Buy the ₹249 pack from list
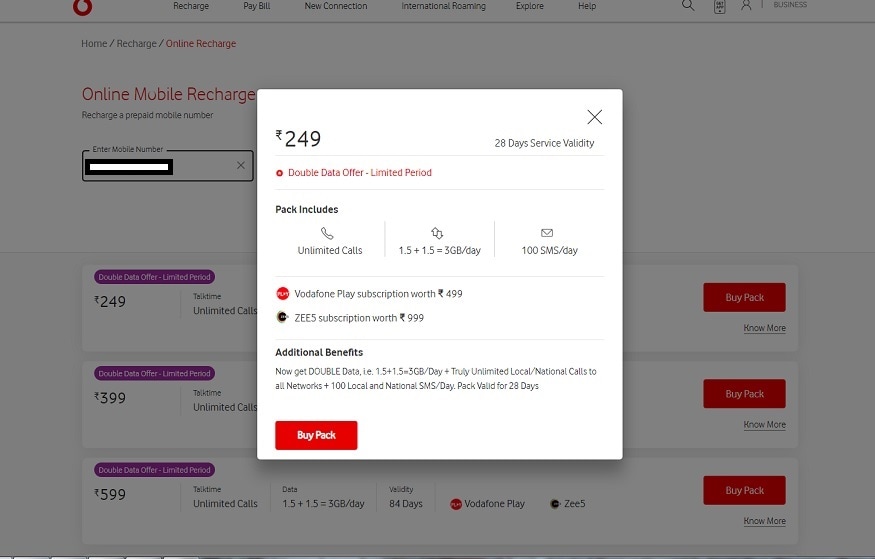 coord(744,297)
